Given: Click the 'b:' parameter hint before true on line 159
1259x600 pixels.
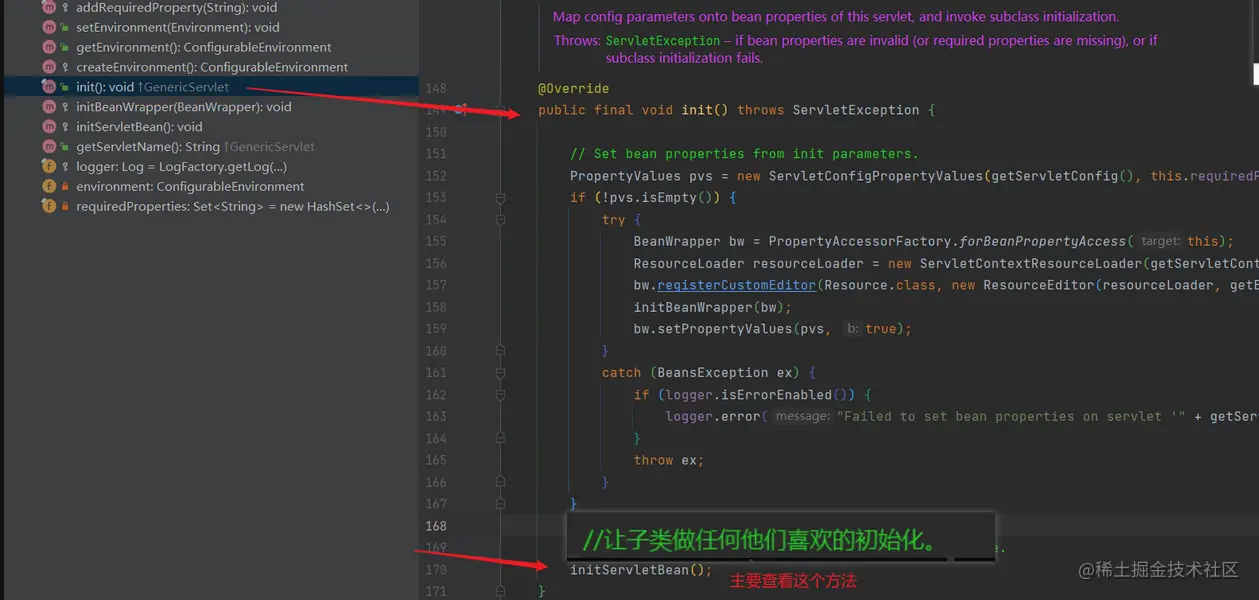Looking at the screenshot, I should (x=853, y=329).
